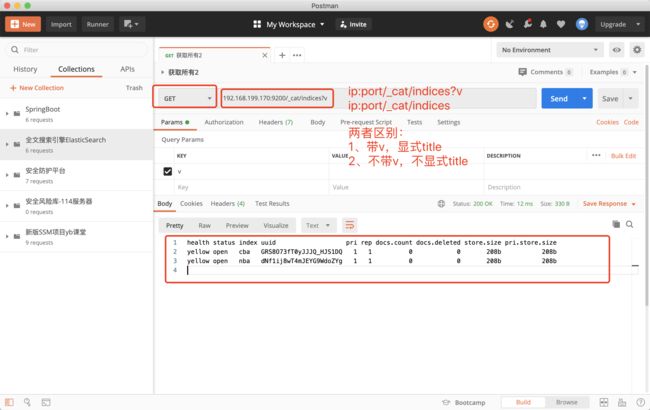650x410 pixels.
Task: Click the empty Key parameter field
Action: point(252,187)
